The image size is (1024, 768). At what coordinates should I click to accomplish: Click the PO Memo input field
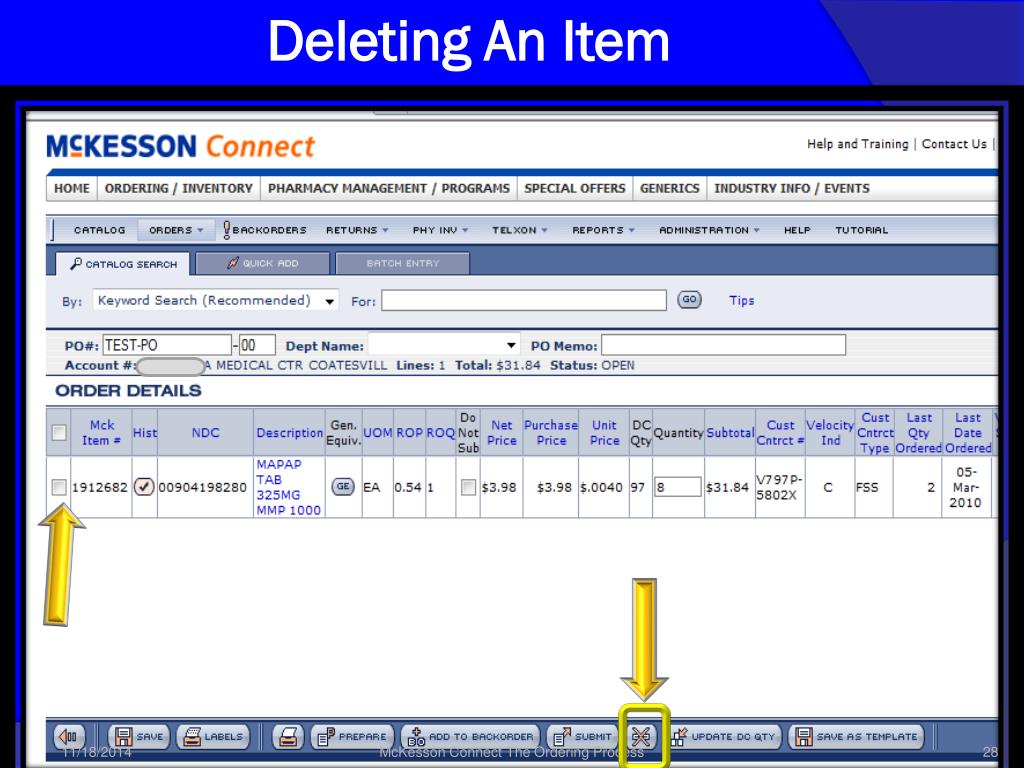tap(723, 345)
